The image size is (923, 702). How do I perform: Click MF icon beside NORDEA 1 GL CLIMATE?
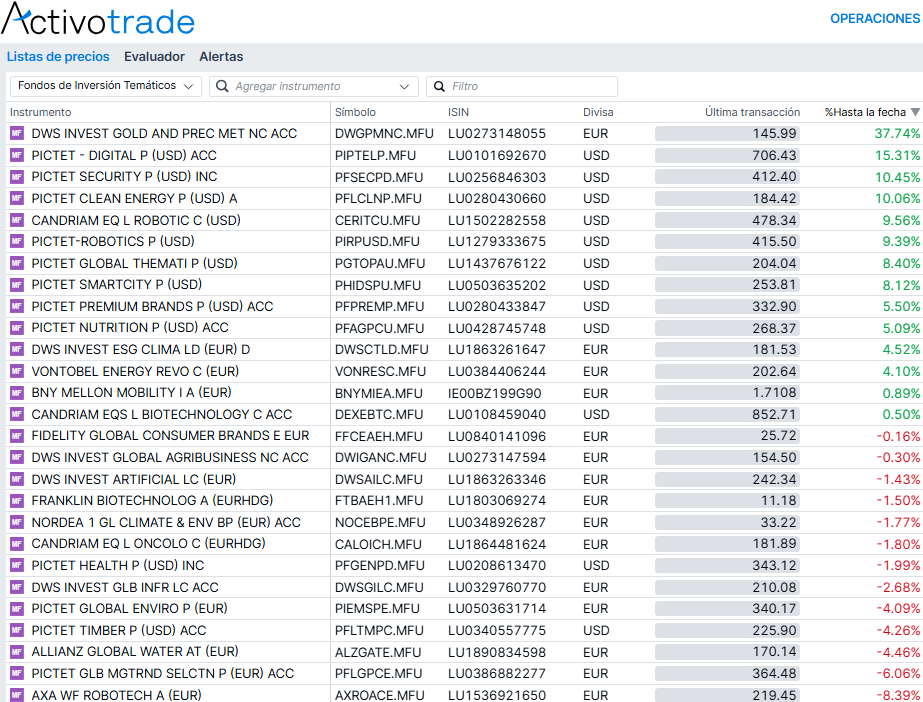tap(16, 522)
